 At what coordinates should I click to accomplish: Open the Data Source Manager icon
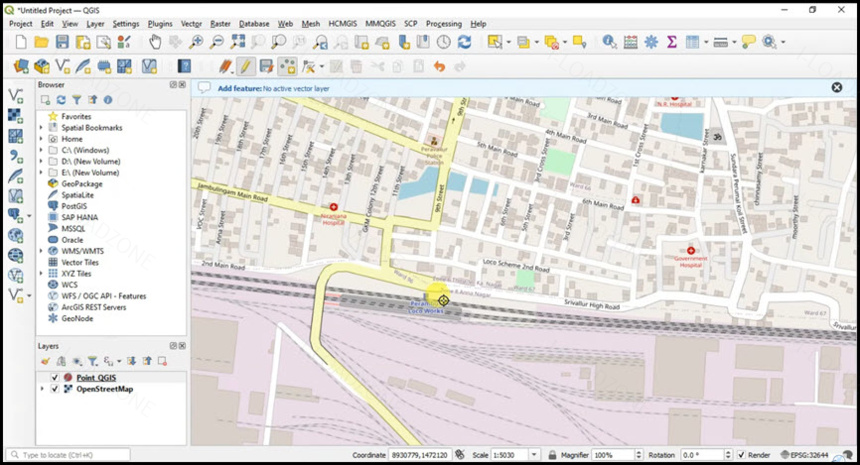click(21, 67)
